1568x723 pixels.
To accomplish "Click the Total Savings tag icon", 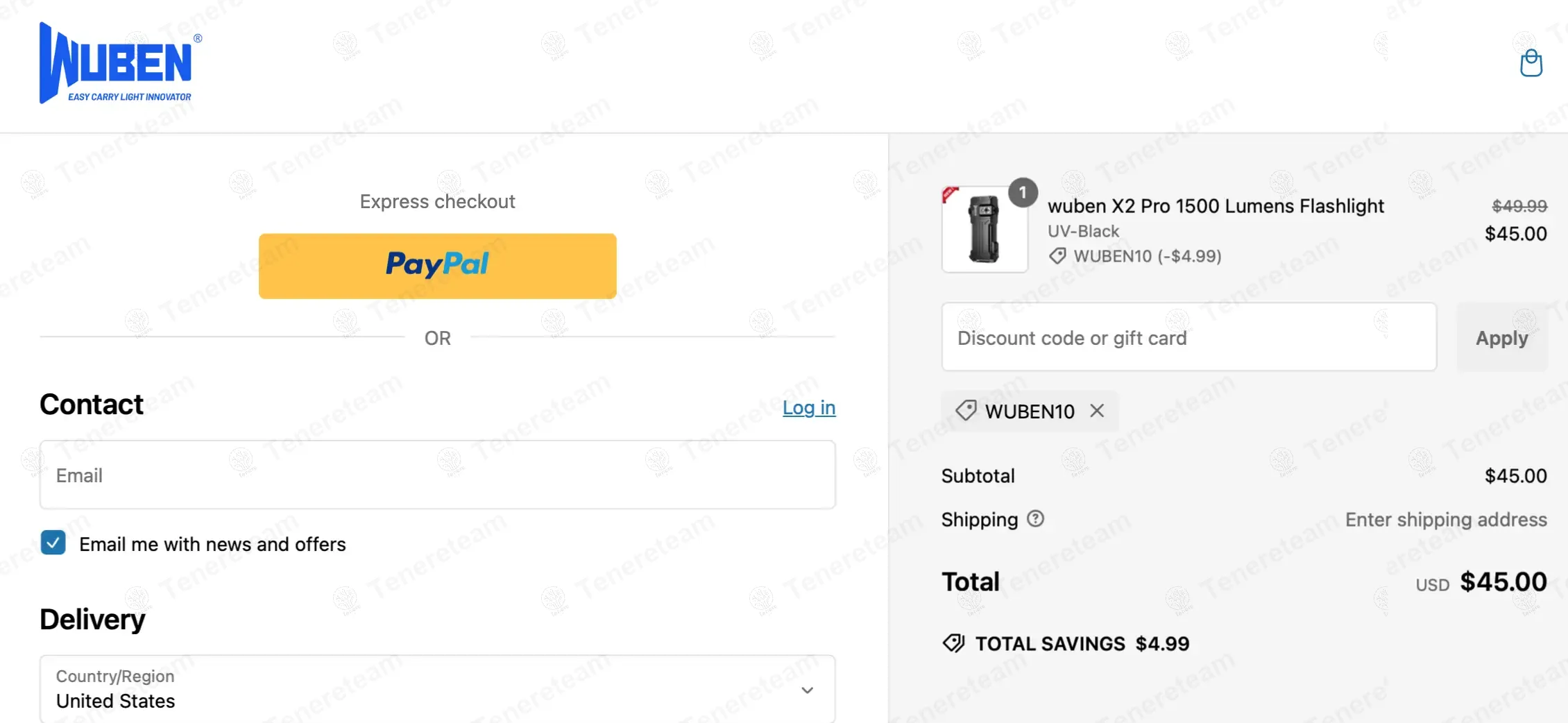I will (954, 643).
